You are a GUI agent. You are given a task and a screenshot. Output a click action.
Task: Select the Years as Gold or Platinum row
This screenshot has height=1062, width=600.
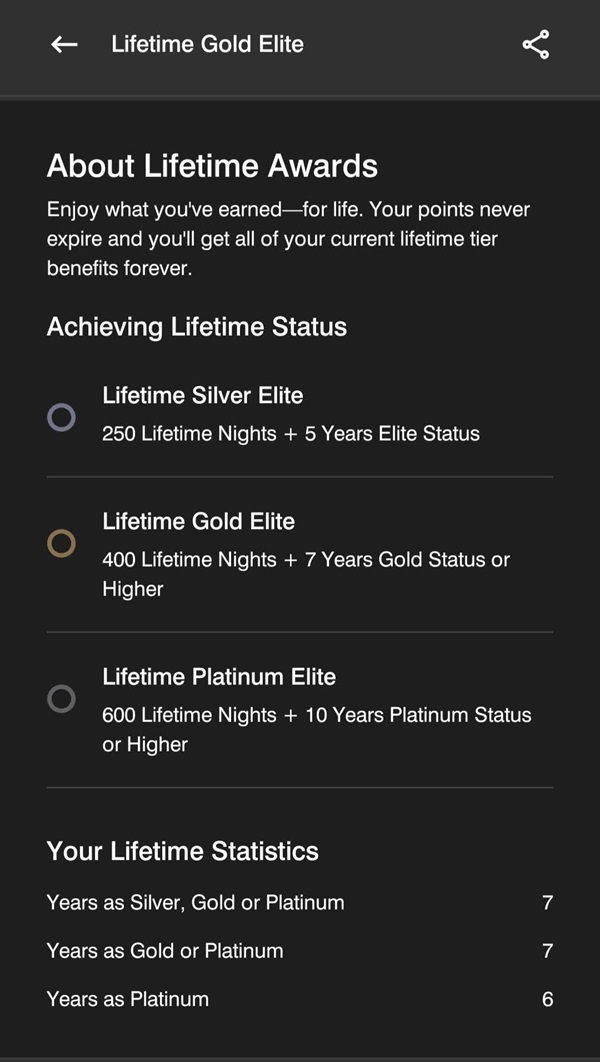coord(300,950)
